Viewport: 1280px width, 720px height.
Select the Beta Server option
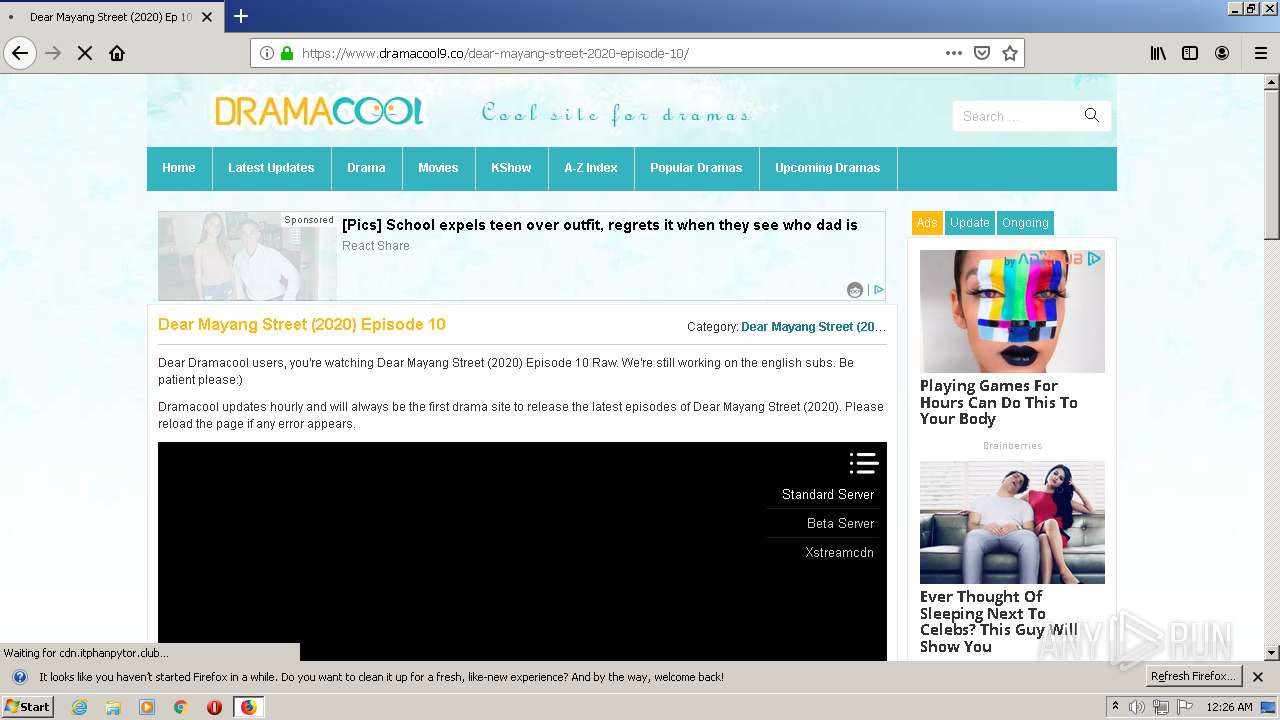point(840,524)
